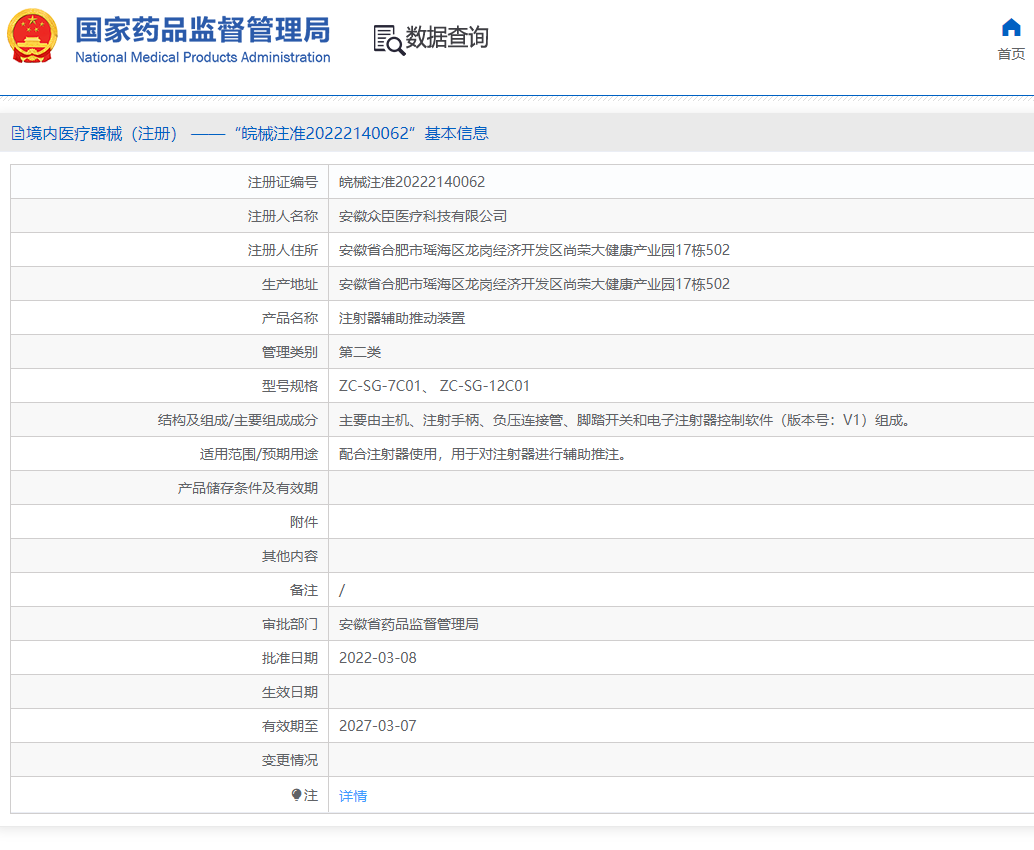Screen dimensions: 1034x850
Task: Click the 产品储存条件及有效期 label
Action: [248, 488]
